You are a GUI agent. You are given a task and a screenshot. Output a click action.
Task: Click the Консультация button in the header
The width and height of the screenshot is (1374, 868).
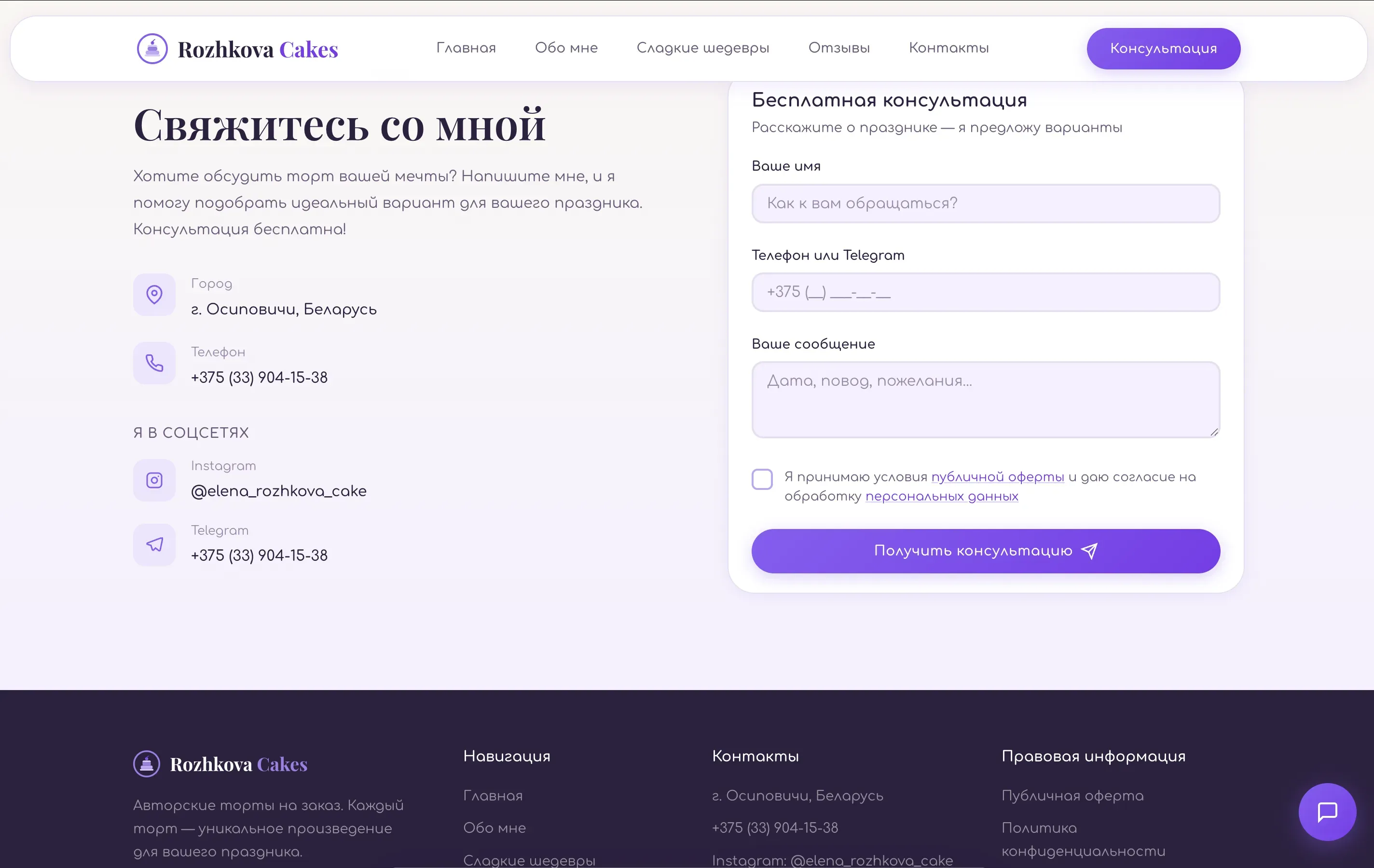(1163, 48)
